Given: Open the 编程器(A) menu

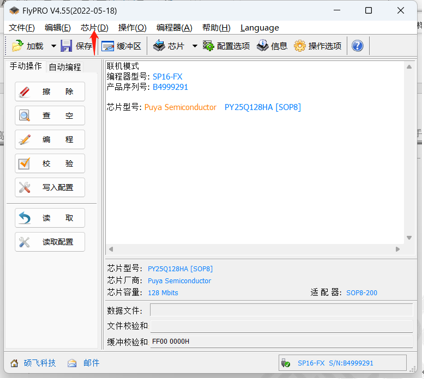Looking at the screenshot, I should coord(174,28).
